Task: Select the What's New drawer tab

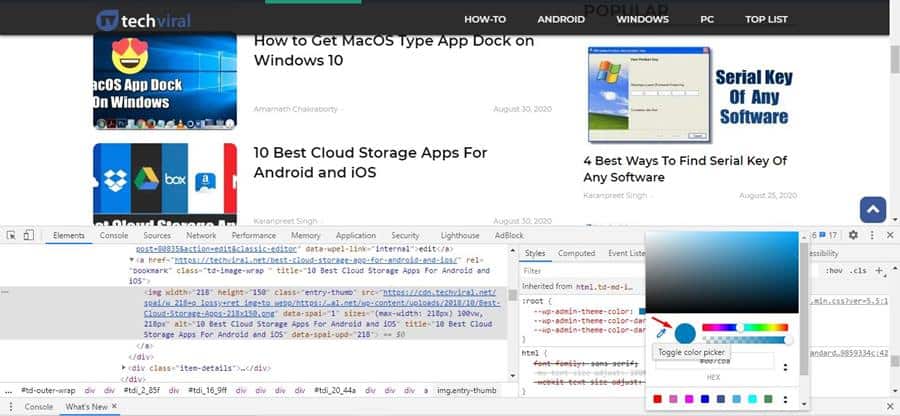Action: [x=86, y=407]
